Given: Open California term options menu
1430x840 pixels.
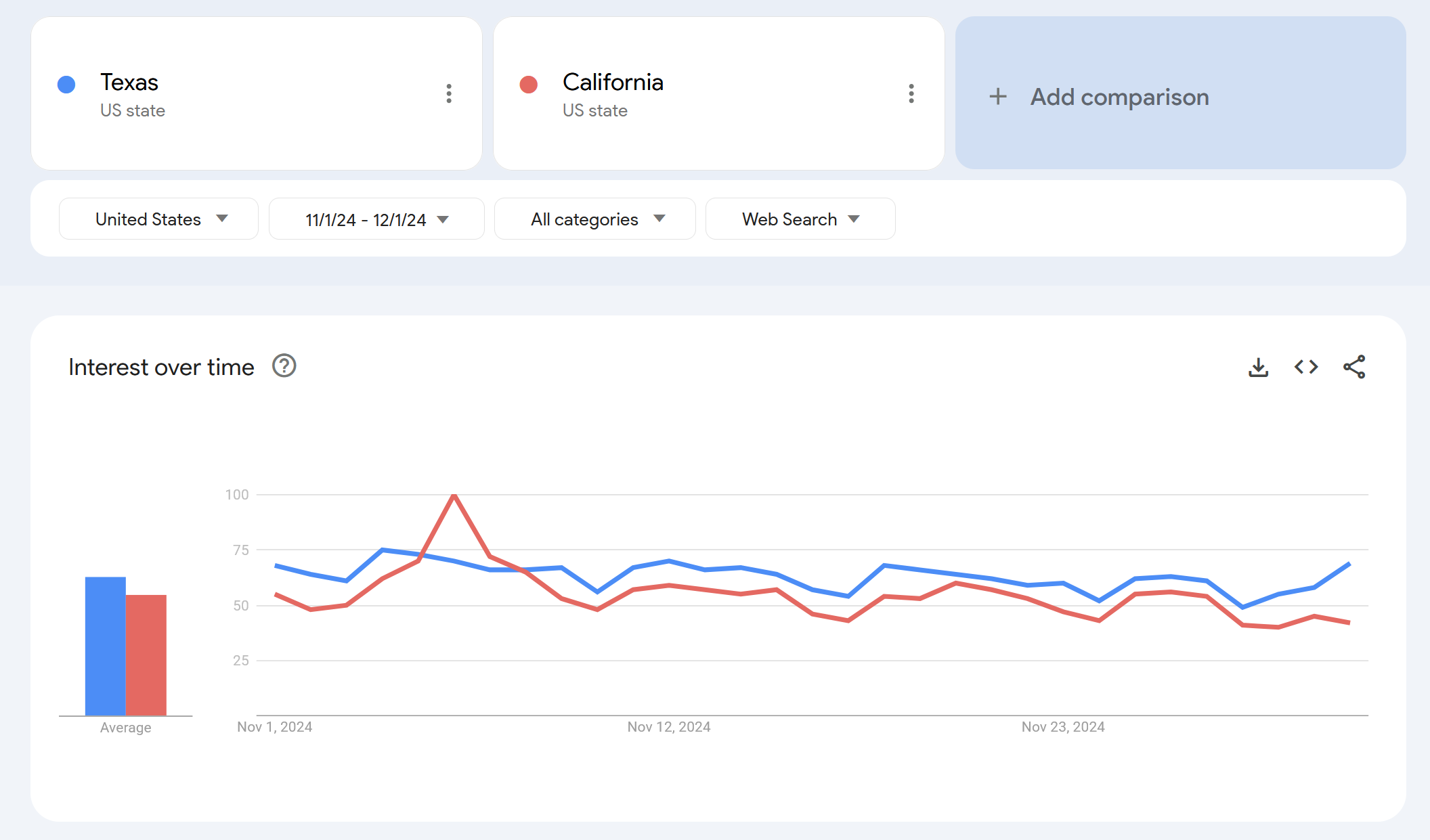Looking at the screenshot, I should tap(911, 93).
